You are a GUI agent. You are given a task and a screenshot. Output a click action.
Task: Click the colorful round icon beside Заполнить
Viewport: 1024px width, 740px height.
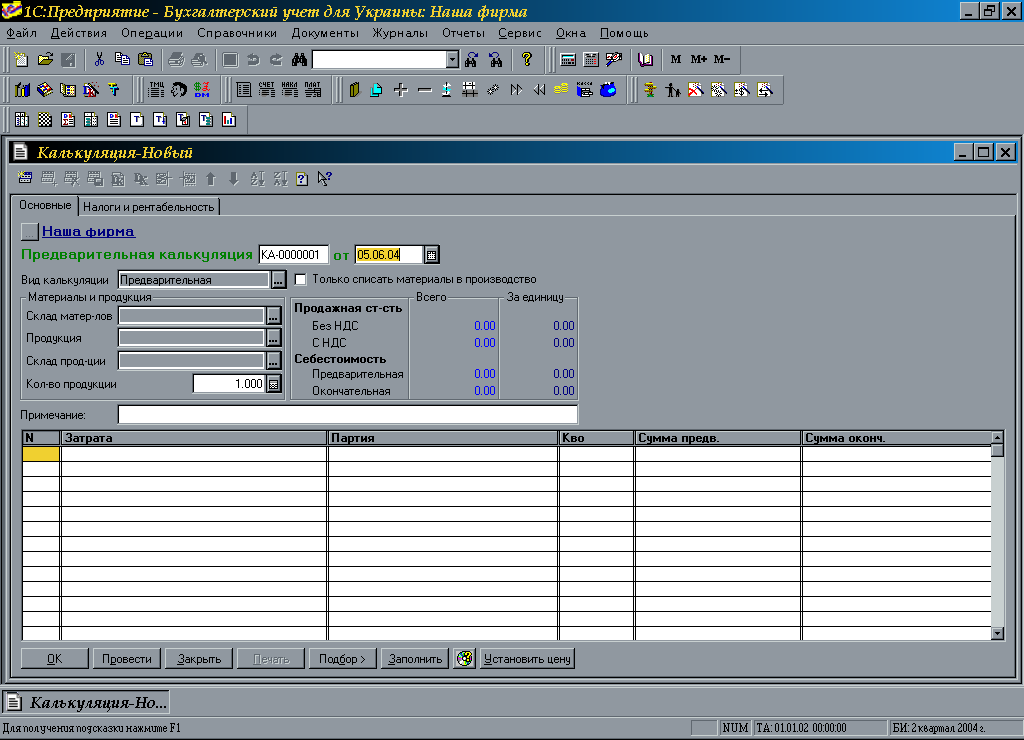point(464,658)
